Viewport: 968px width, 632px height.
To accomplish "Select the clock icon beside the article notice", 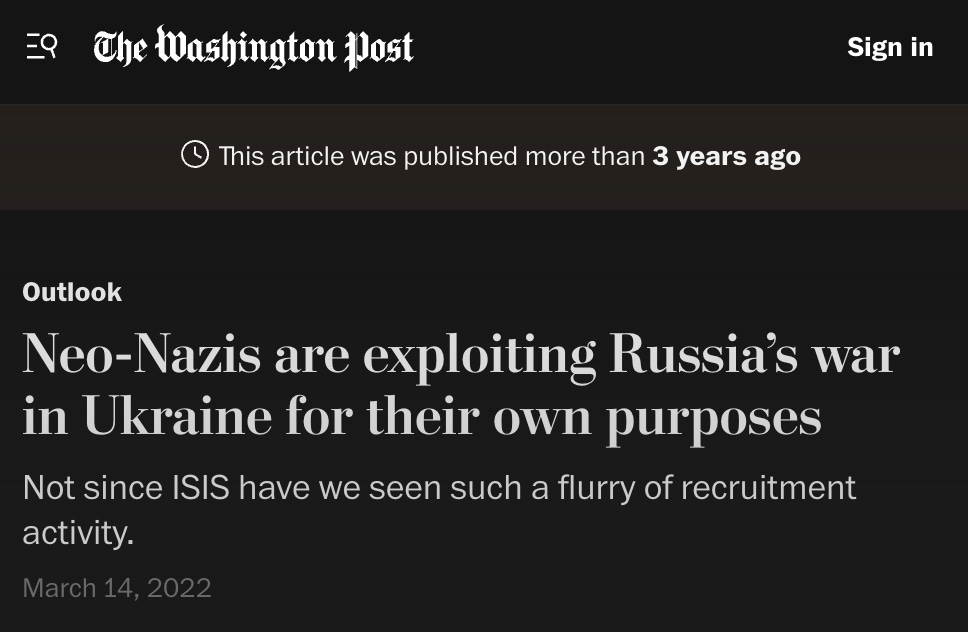I will coord(196,156).
